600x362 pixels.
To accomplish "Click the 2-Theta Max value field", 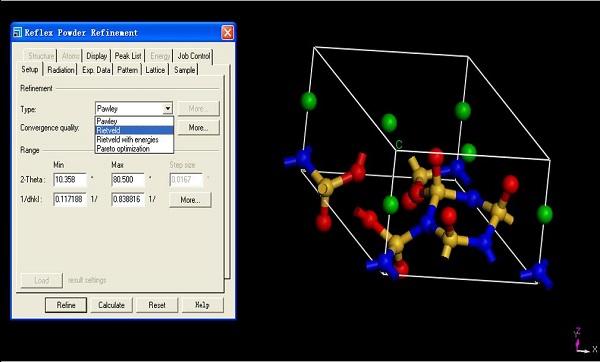I will pyautogui.click(x=128, y=179).
